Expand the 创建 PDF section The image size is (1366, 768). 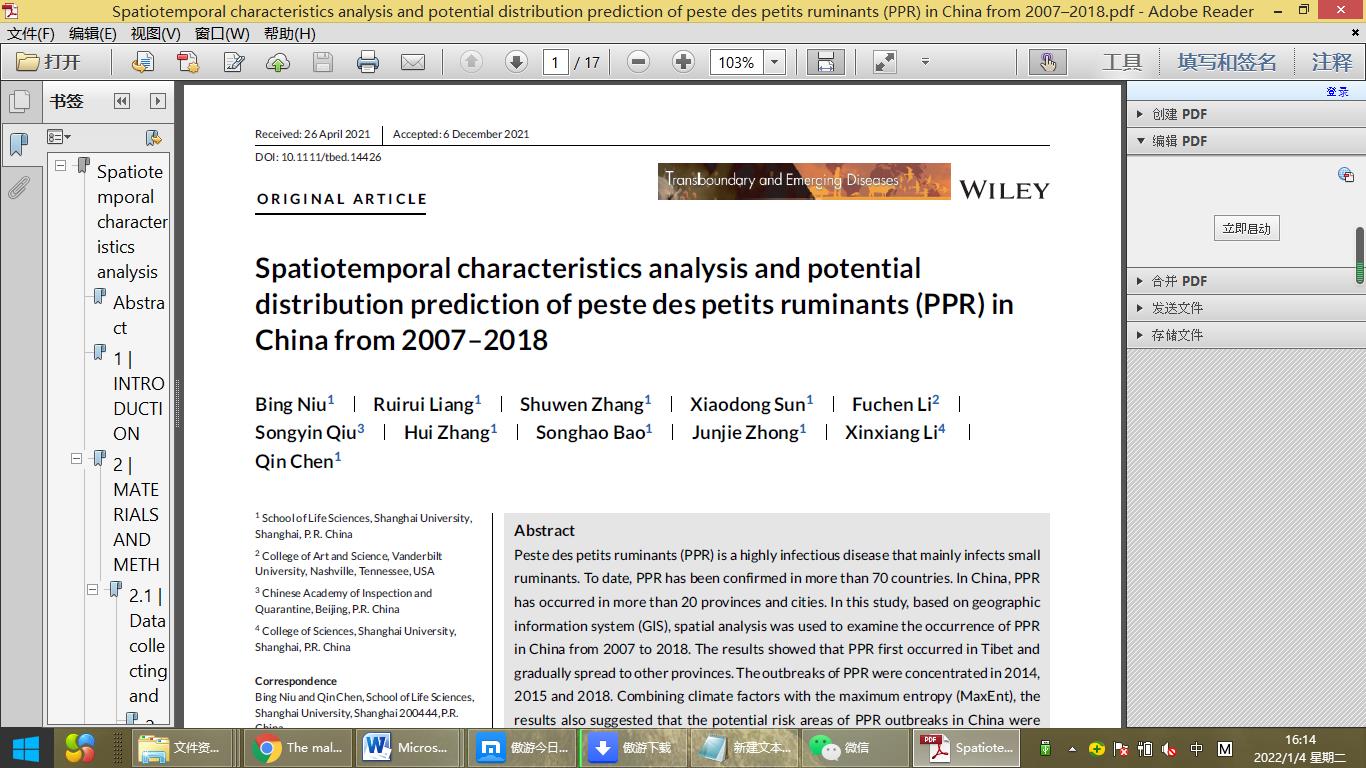1141,114
